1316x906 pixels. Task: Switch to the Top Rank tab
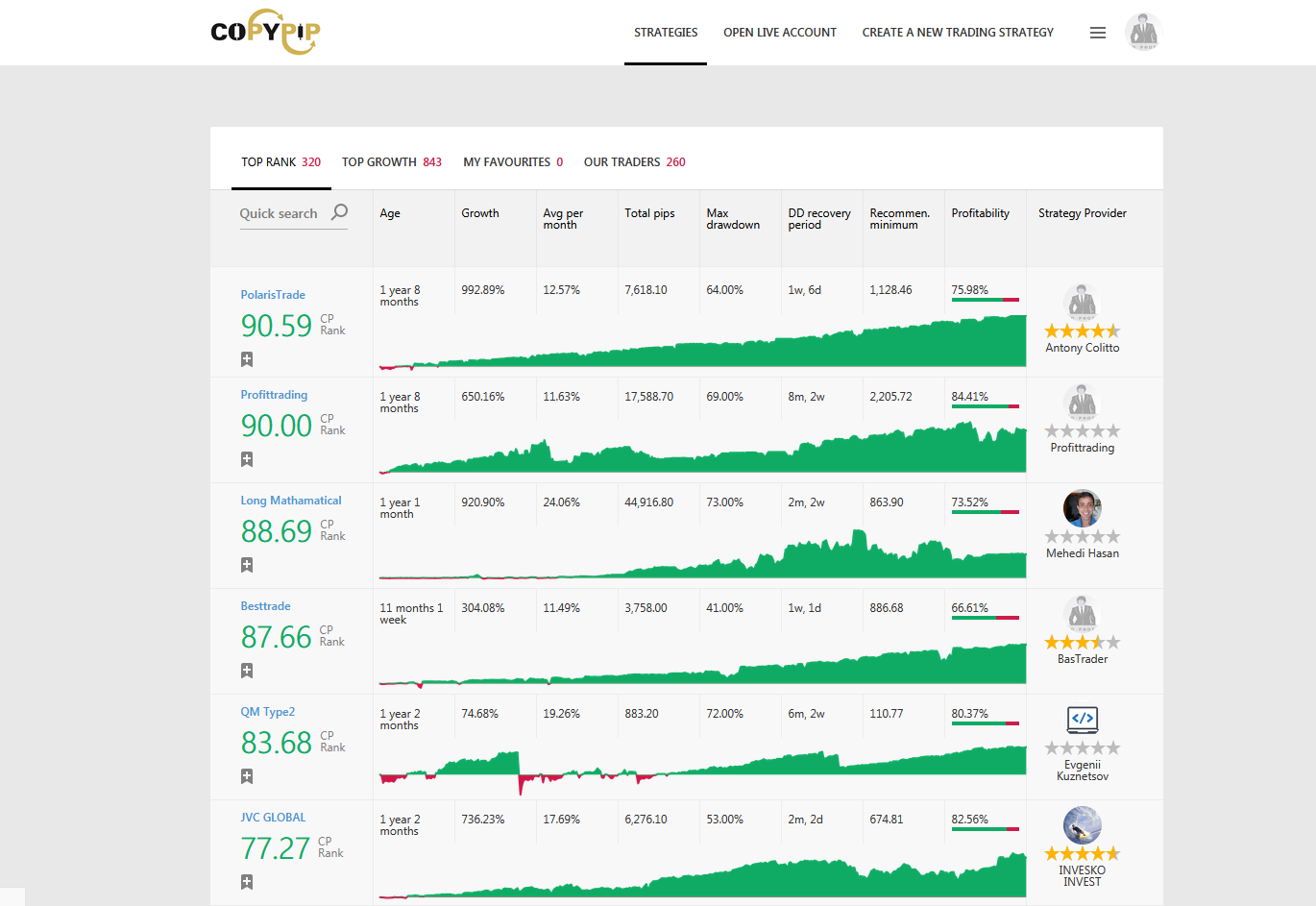281,162
